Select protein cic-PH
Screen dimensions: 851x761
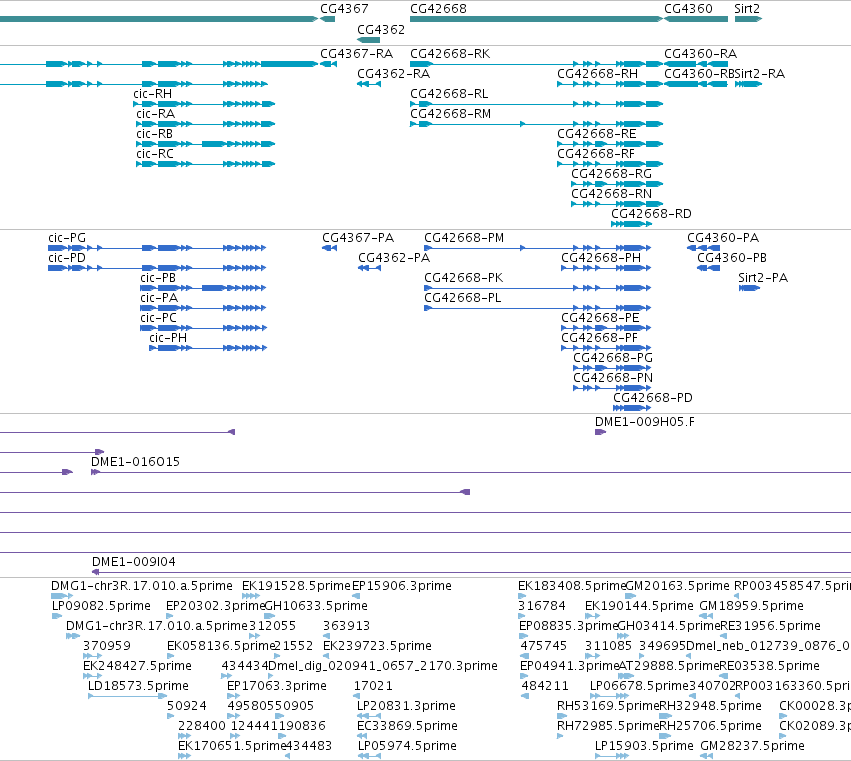(x=168, y=338)
